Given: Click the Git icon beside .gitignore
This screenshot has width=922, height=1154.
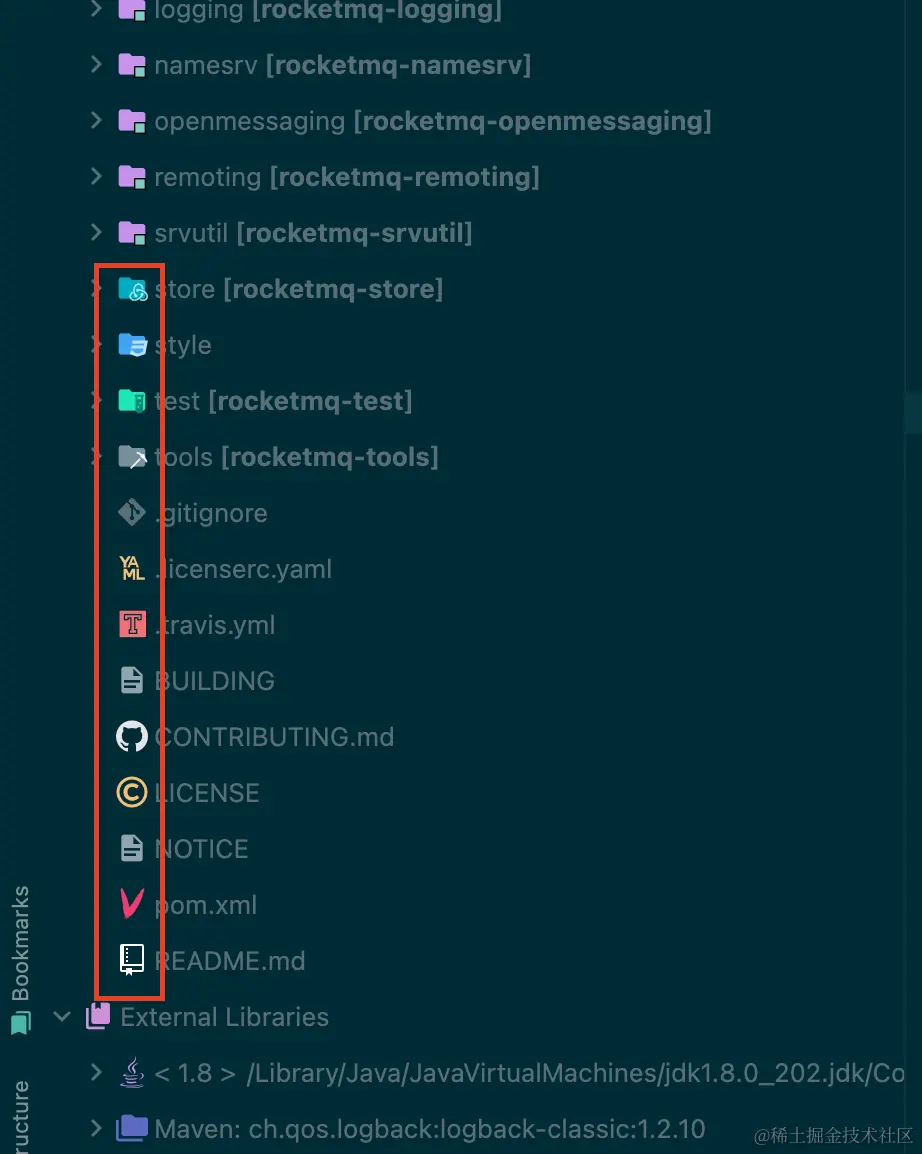Looking at the screenshot, I should (x=131, y=513).
